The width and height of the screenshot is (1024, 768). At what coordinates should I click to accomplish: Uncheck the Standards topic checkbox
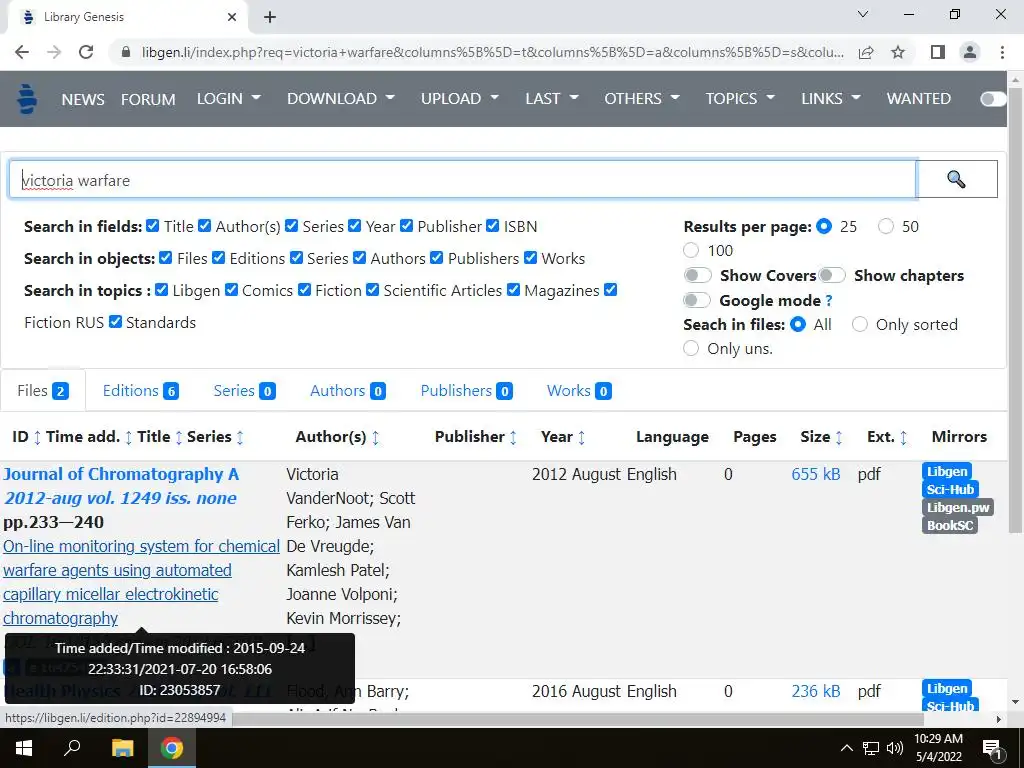tap(115, 322)
